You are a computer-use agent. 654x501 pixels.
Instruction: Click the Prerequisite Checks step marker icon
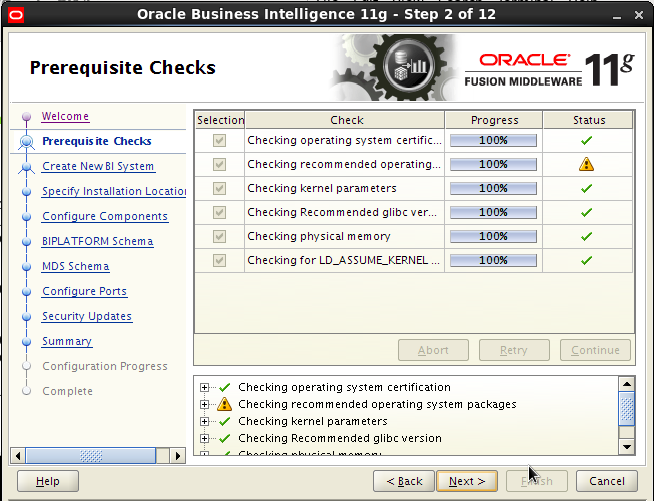click(x=26, y=142)
